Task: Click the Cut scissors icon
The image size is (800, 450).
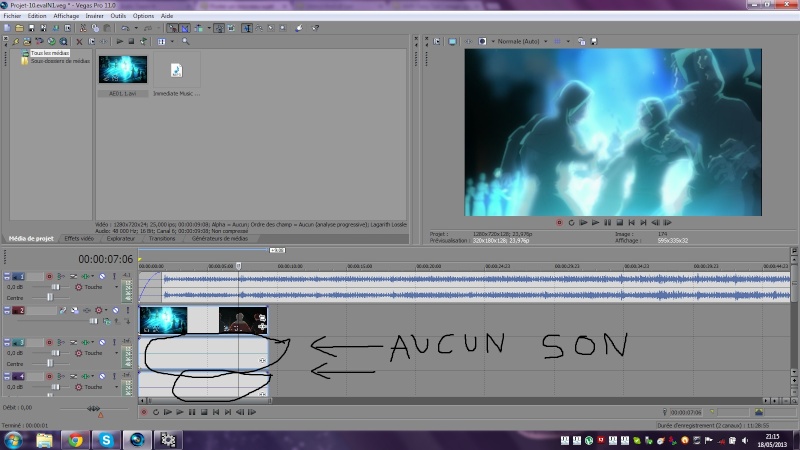Action: [x=83, y=28]
